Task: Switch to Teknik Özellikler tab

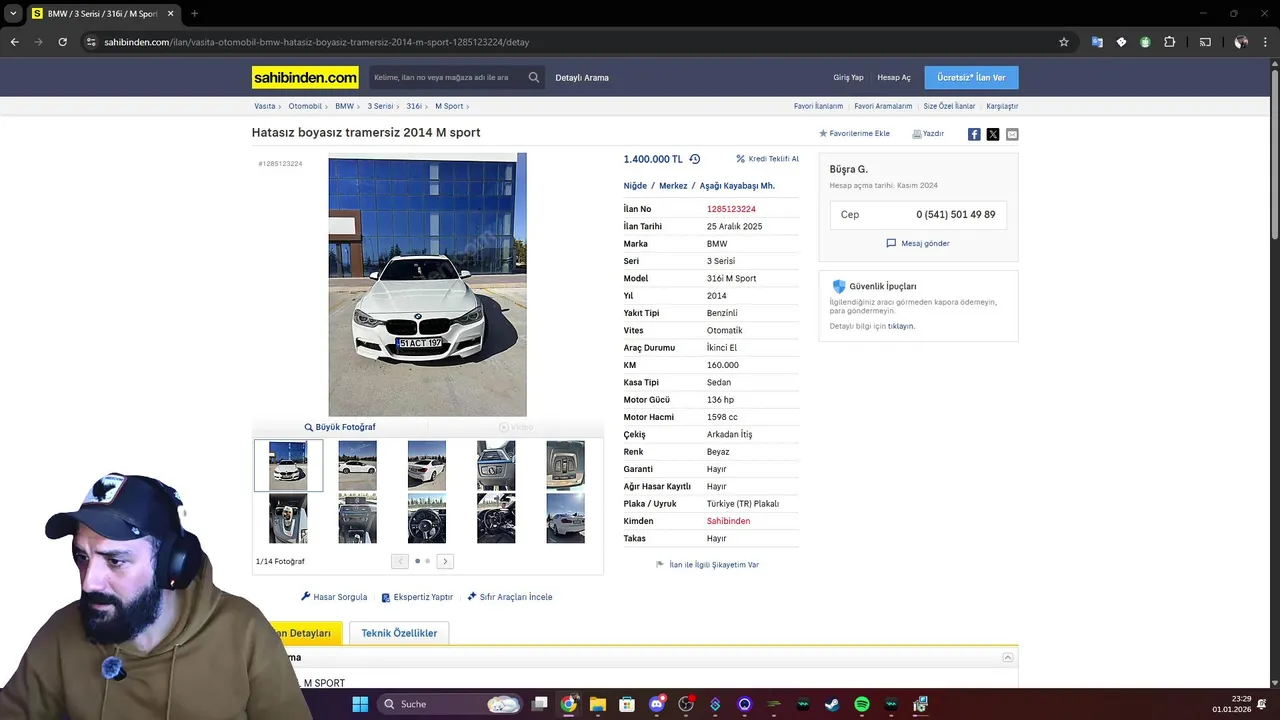Action: (399, 633)
